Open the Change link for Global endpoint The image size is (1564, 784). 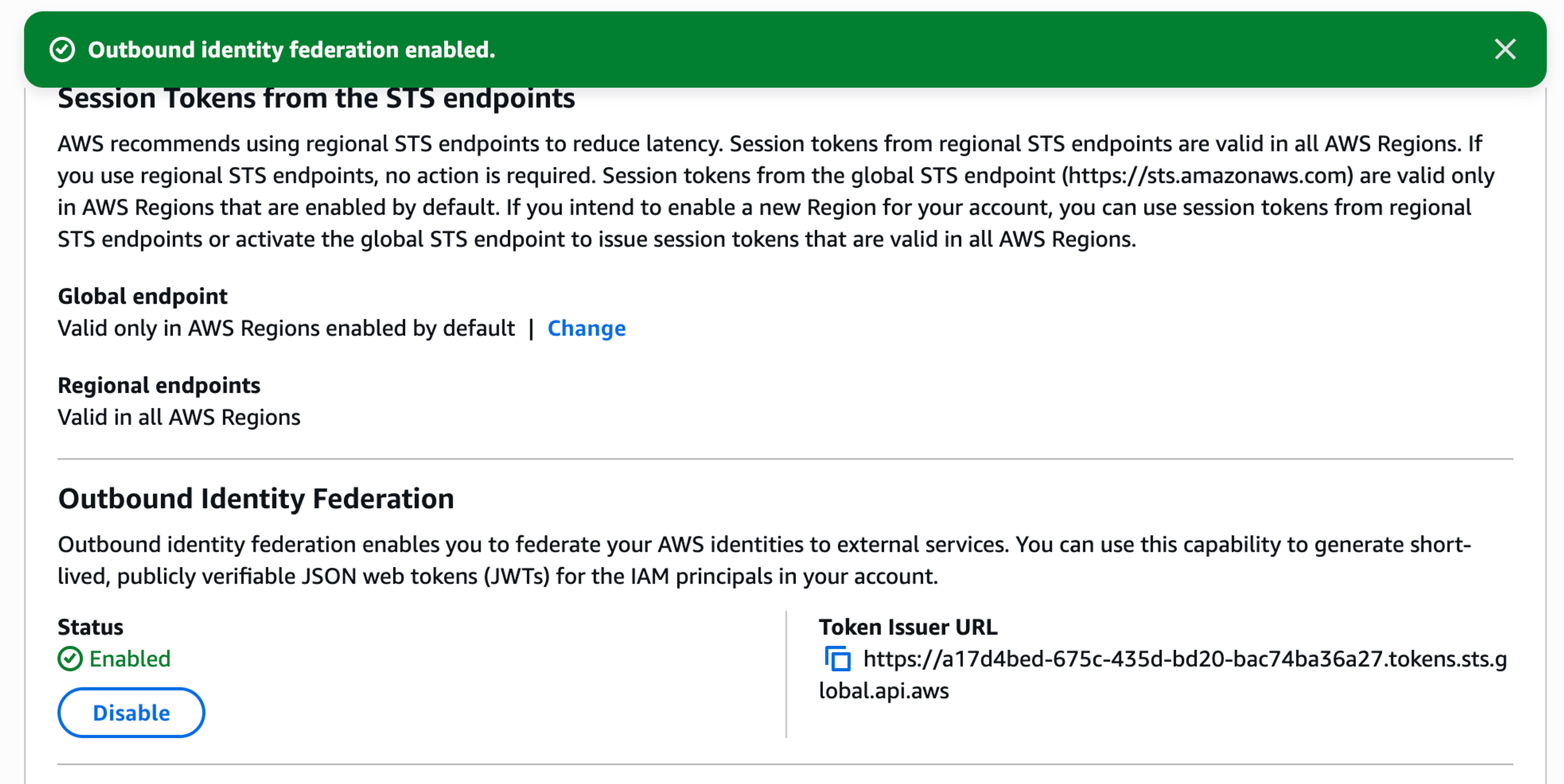586,328
